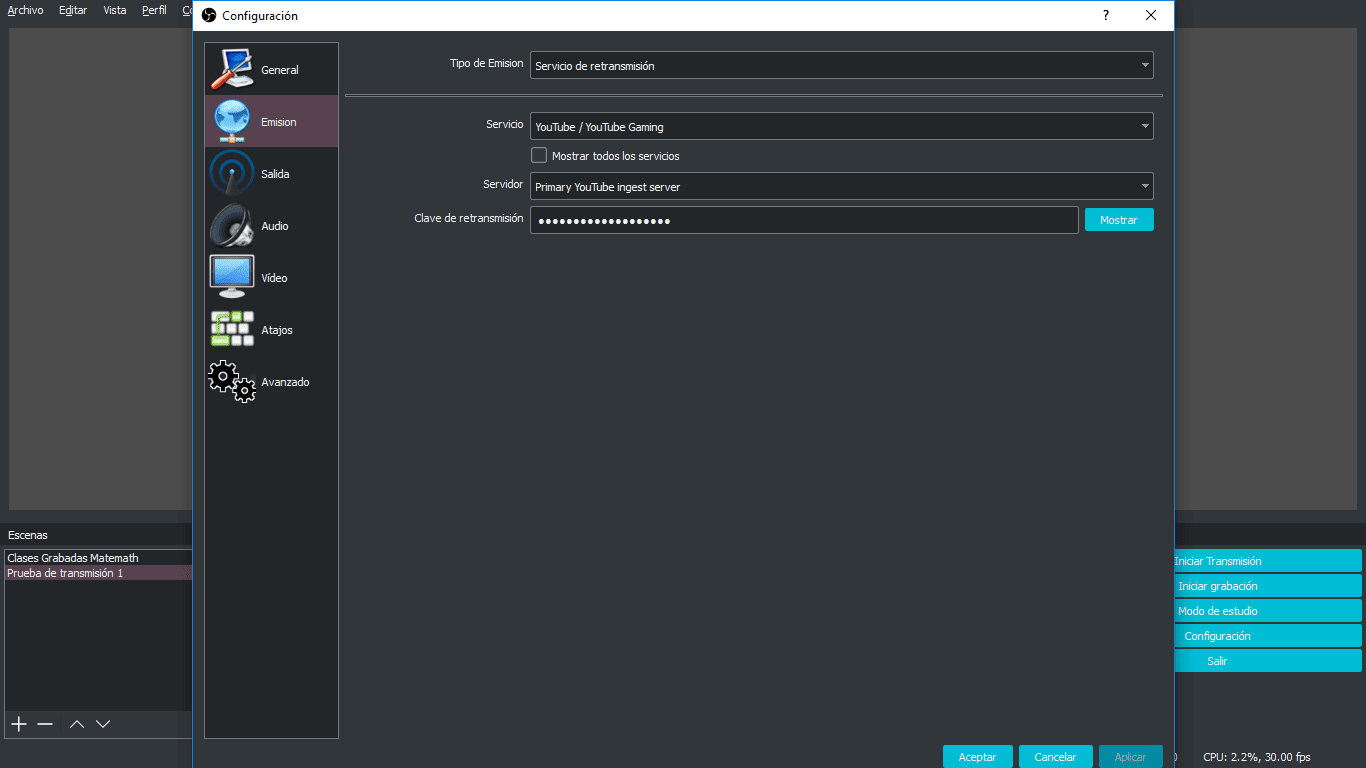The image size is (1366, 768).
Task: Click the Salir button
Action: 1268,661
